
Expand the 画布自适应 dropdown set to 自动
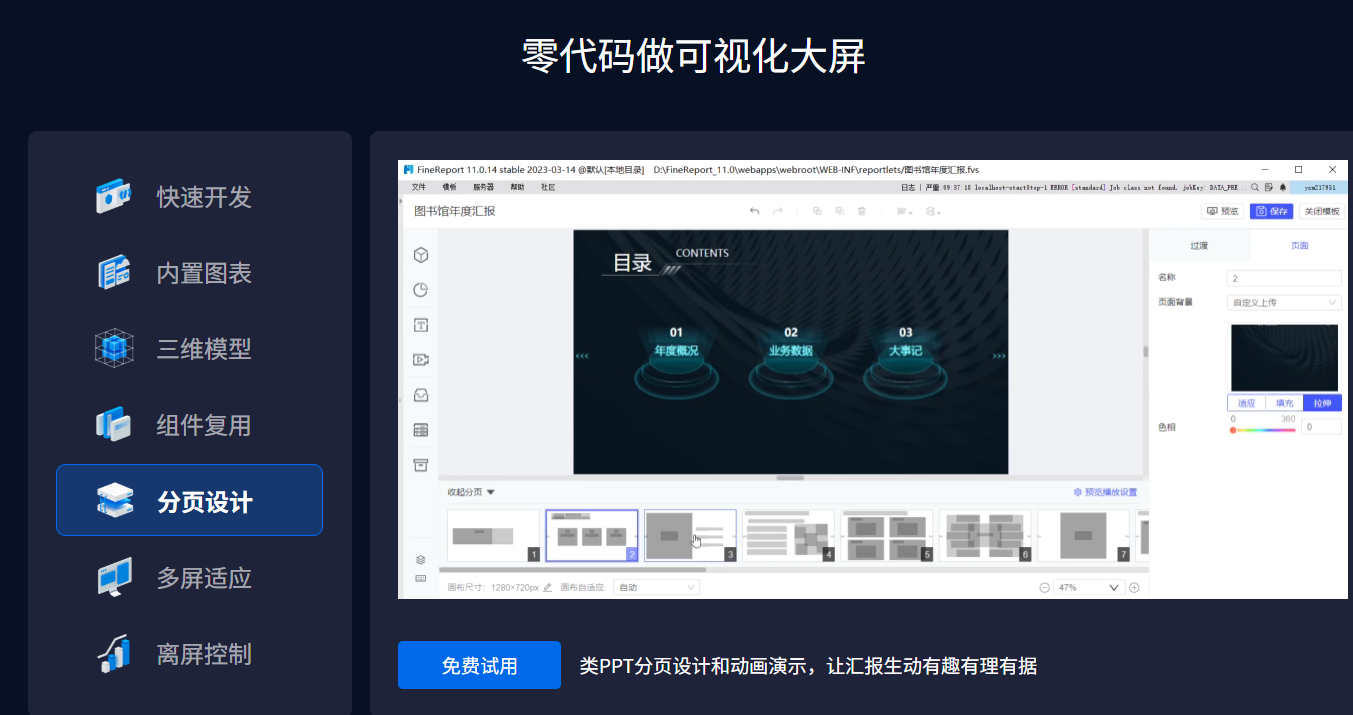(656, 587)
